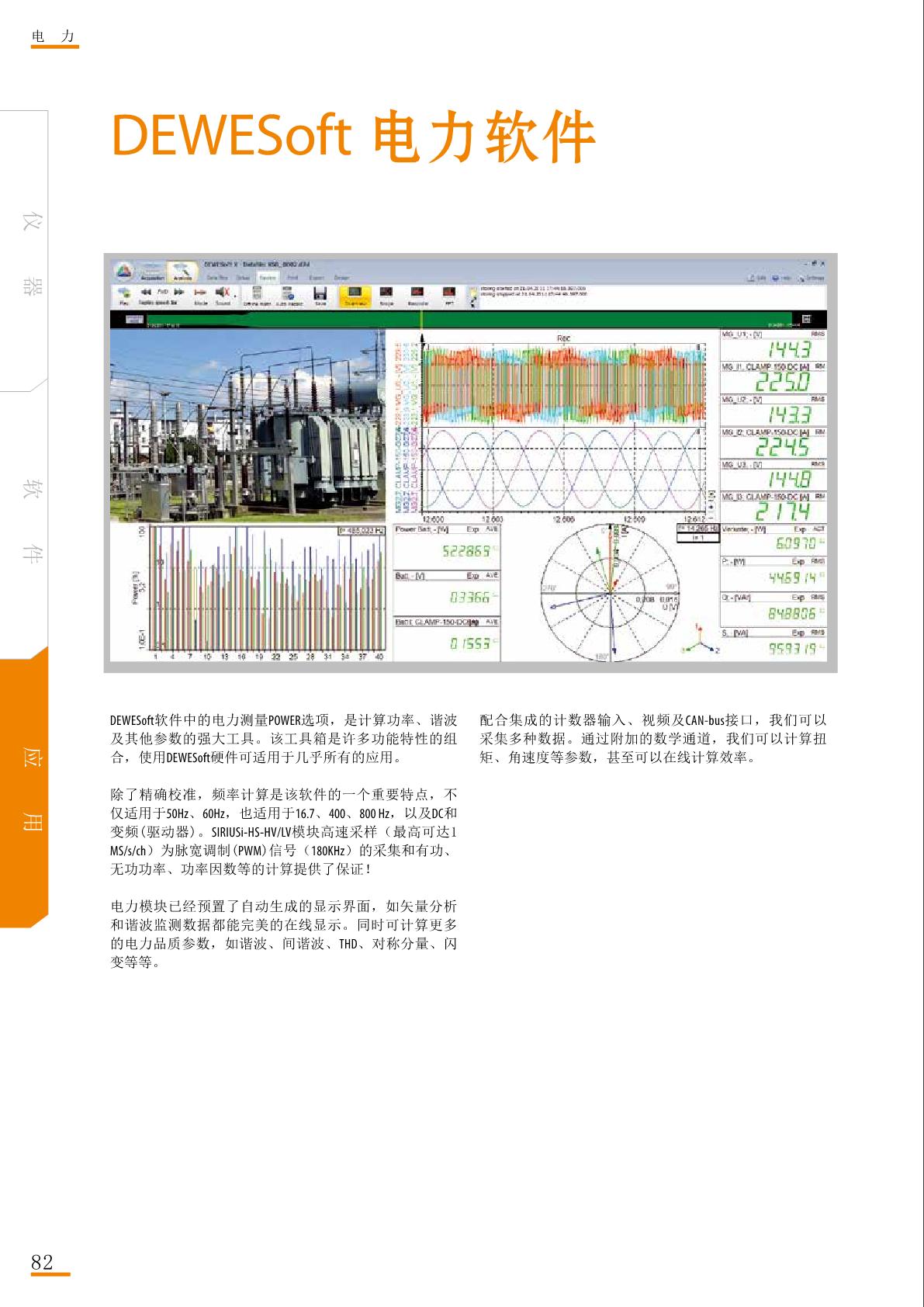This screenshot has height=1307, width=924.
Task: Switch to Acquisition mode
Action: [153, 272]
